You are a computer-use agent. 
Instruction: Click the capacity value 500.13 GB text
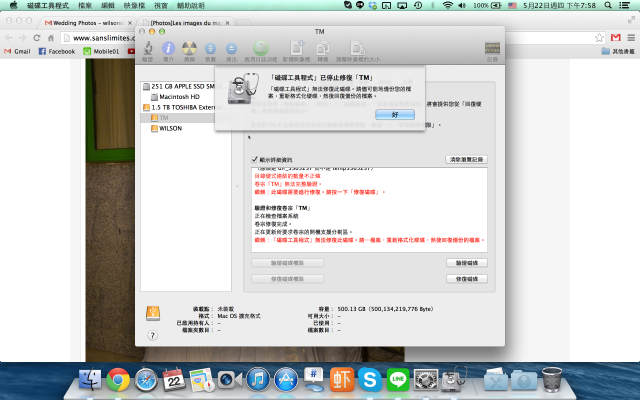tap(385, 309)
